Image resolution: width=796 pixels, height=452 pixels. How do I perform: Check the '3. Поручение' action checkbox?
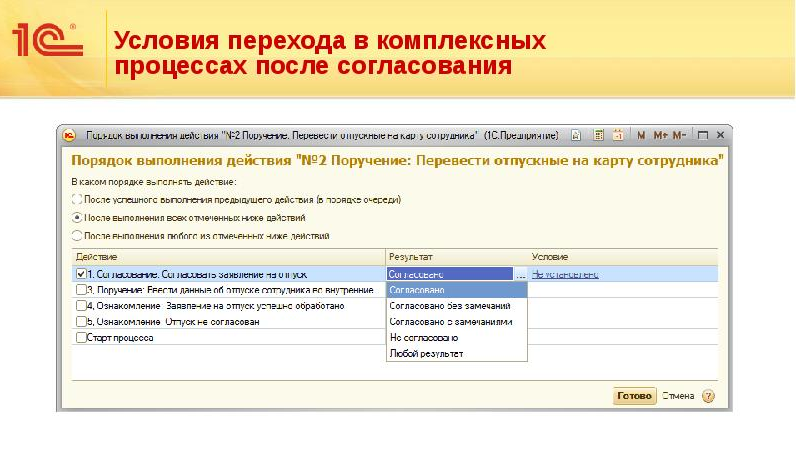(x=80, y=289)
